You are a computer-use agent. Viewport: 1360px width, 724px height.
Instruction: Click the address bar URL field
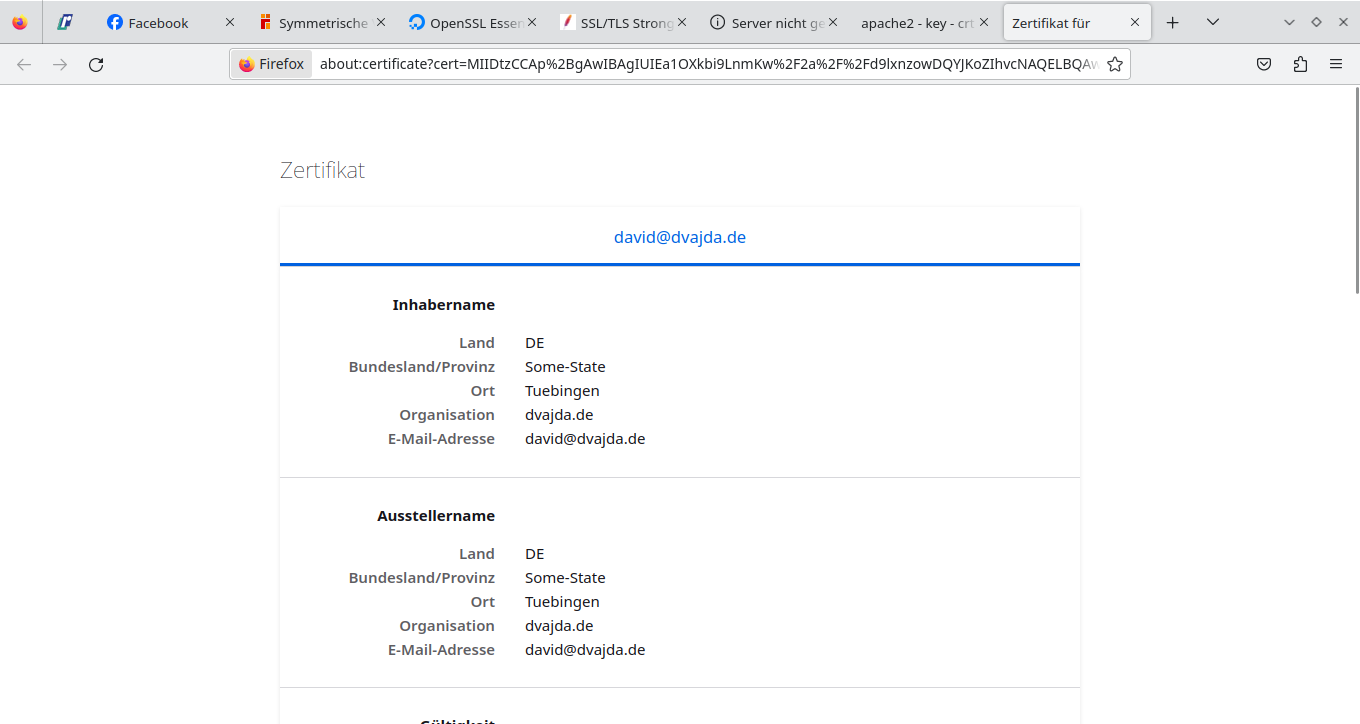click(700, 64)
